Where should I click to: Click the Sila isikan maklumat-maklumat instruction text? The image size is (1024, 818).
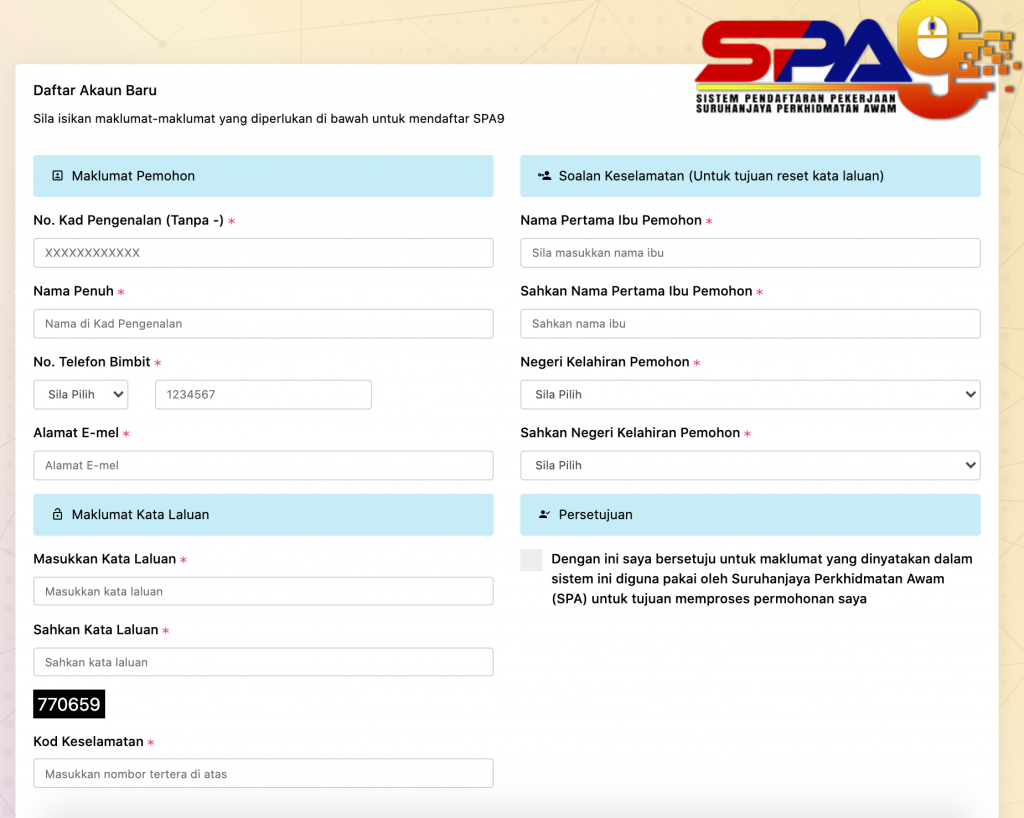click(x=269, y=119)
